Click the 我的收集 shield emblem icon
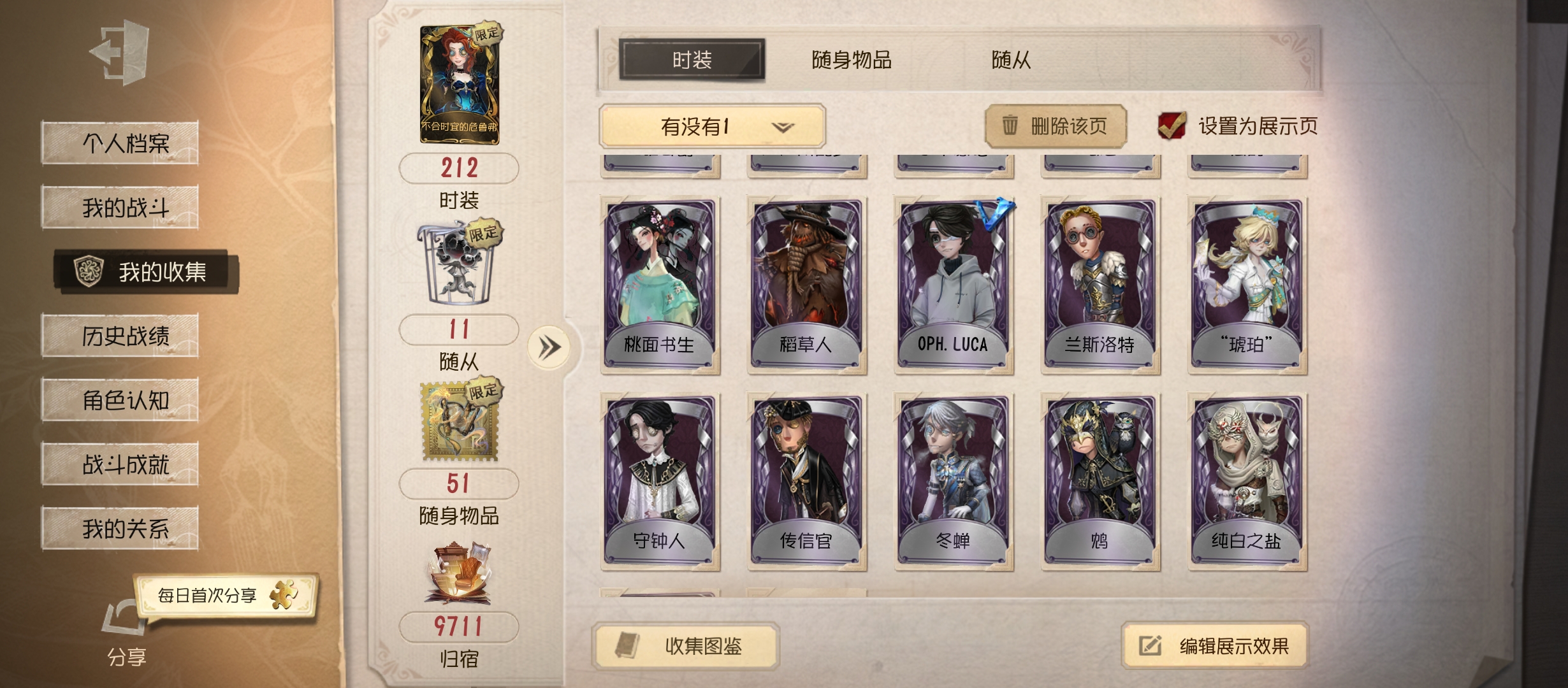The height and width of the screenshot is (688, 1568). [89, 272]
